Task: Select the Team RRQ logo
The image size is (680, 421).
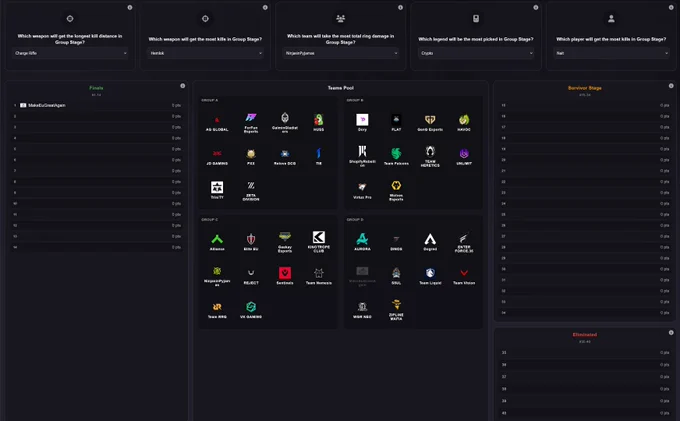Action: click(217, 307)
